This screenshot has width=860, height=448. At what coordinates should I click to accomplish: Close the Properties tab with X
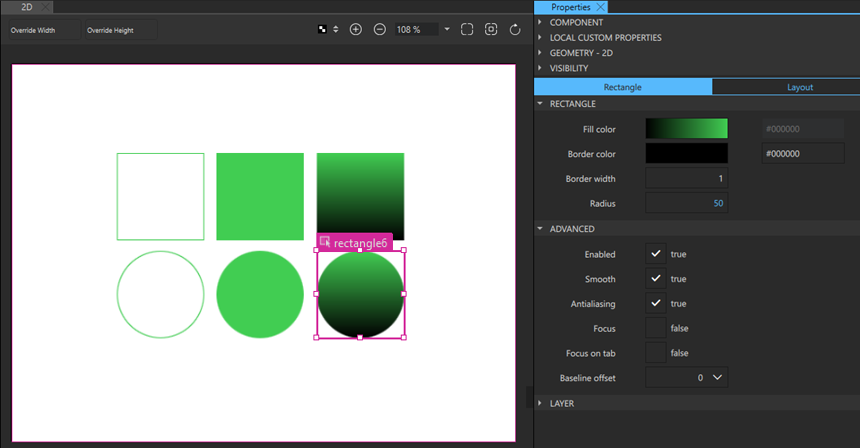click(x=601, y=7)
